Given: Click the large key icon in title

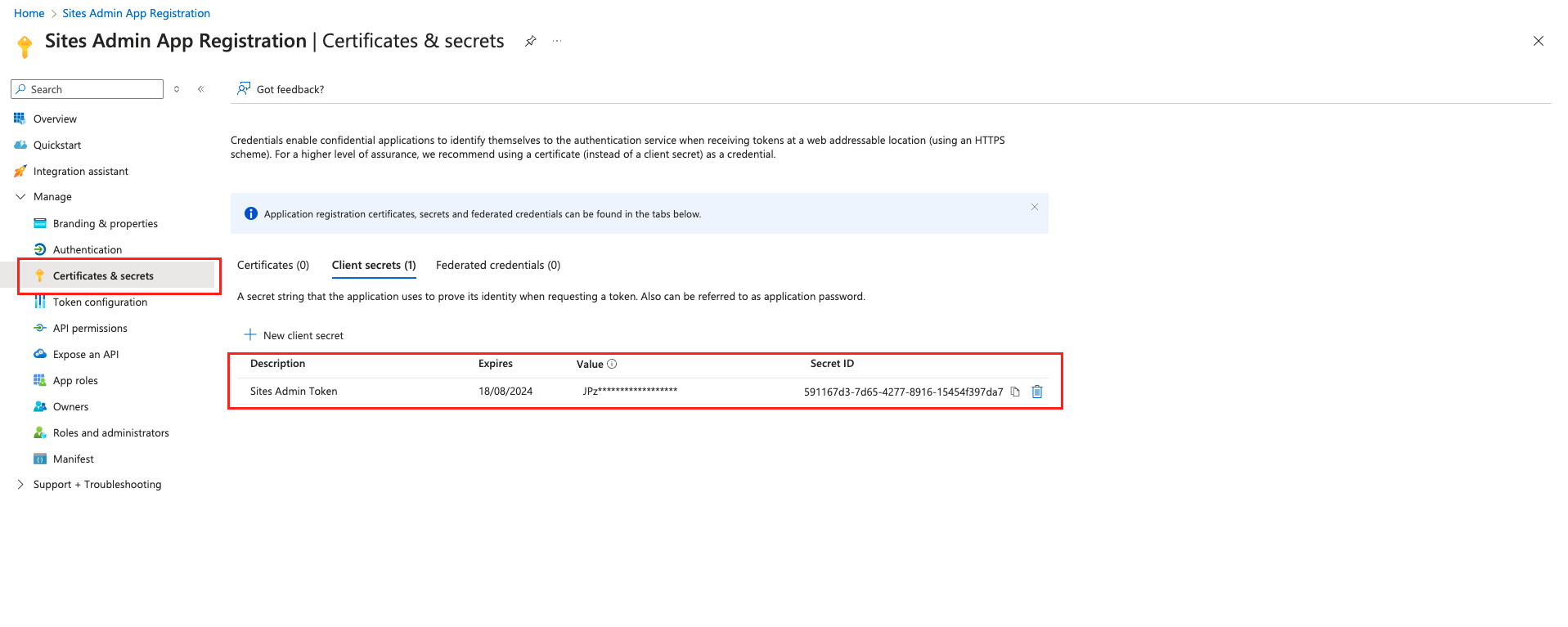Looking at the screenshot, I should 25,47.
